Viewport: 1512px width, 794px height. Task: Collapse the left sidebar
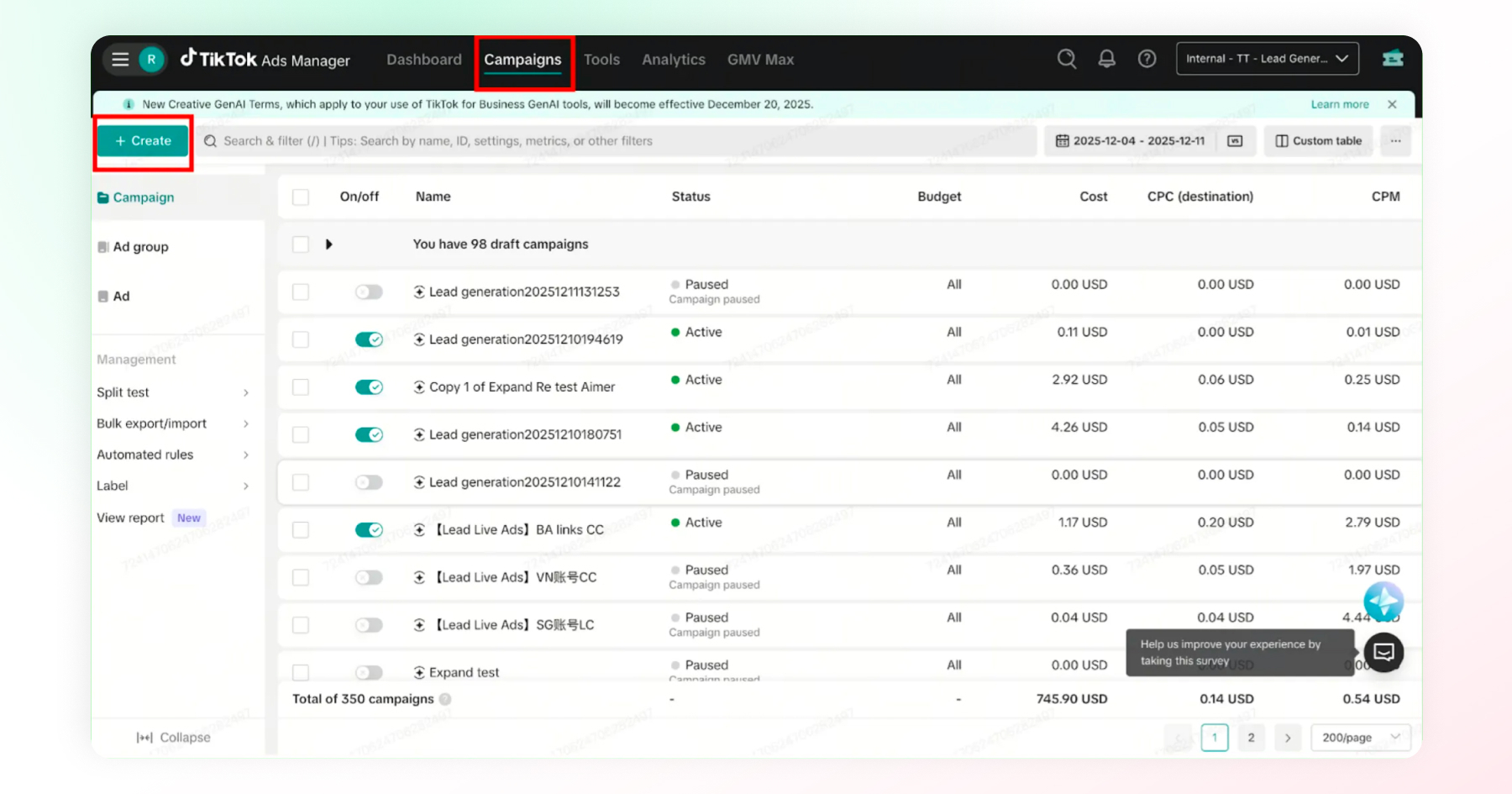(173, 738)
